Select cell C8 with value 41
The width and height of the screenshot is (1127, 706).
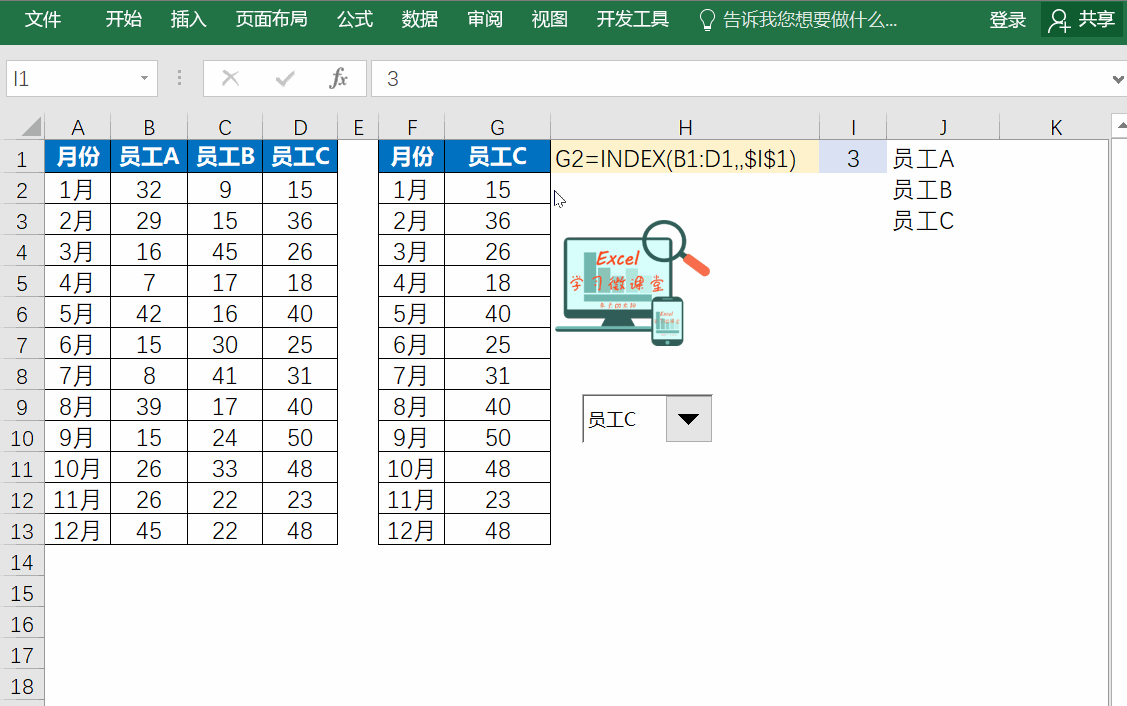coord(225,375)
